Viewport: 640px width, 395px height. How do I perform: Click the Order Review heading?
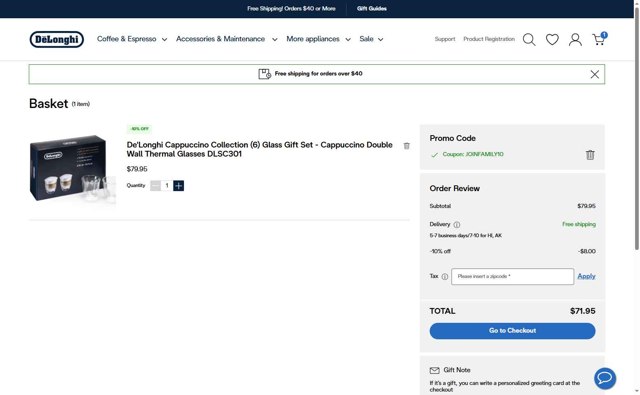coord(454,189)
